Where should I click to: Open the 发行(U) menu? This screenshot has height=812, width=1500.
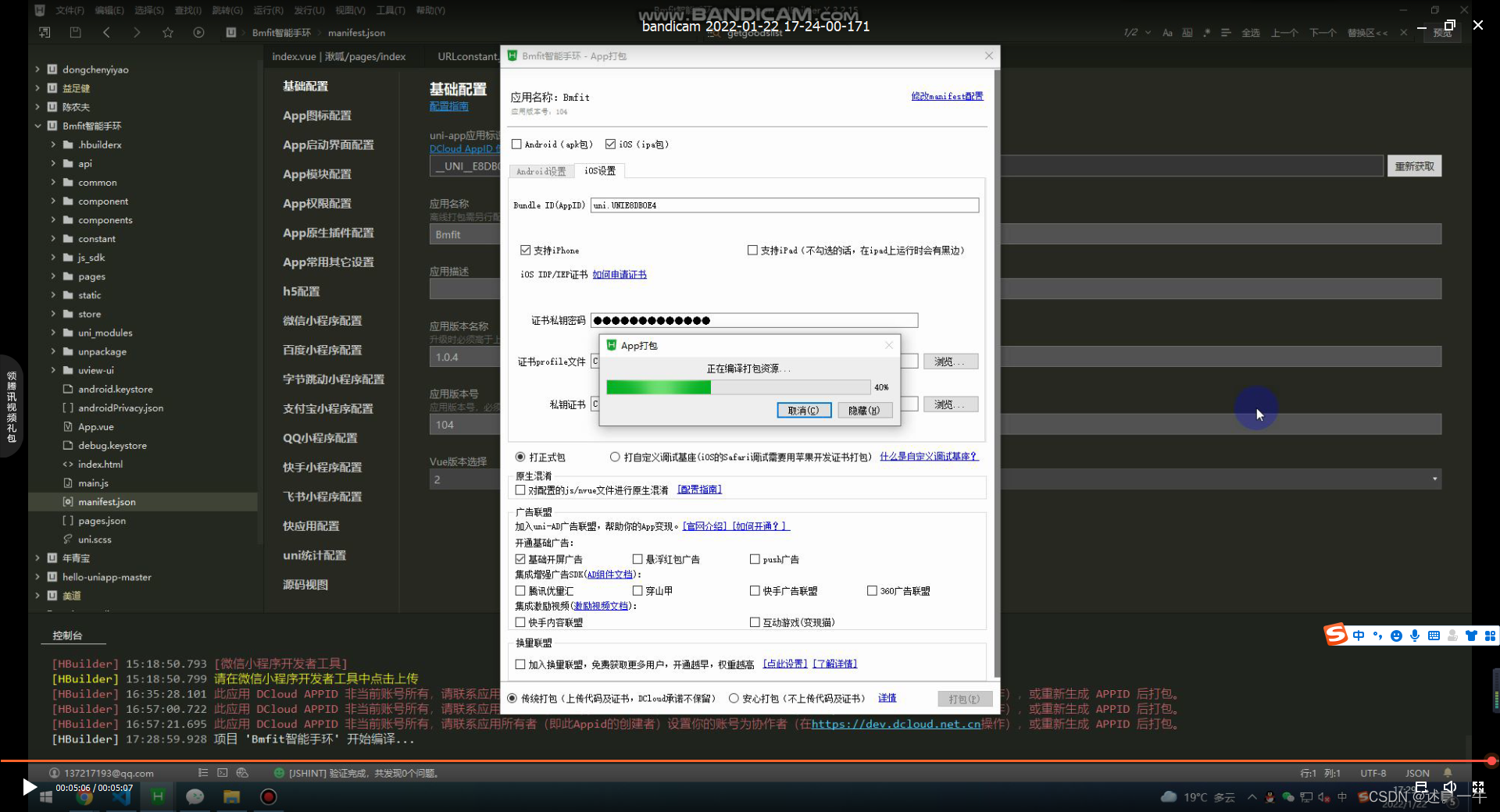[309, 10]
